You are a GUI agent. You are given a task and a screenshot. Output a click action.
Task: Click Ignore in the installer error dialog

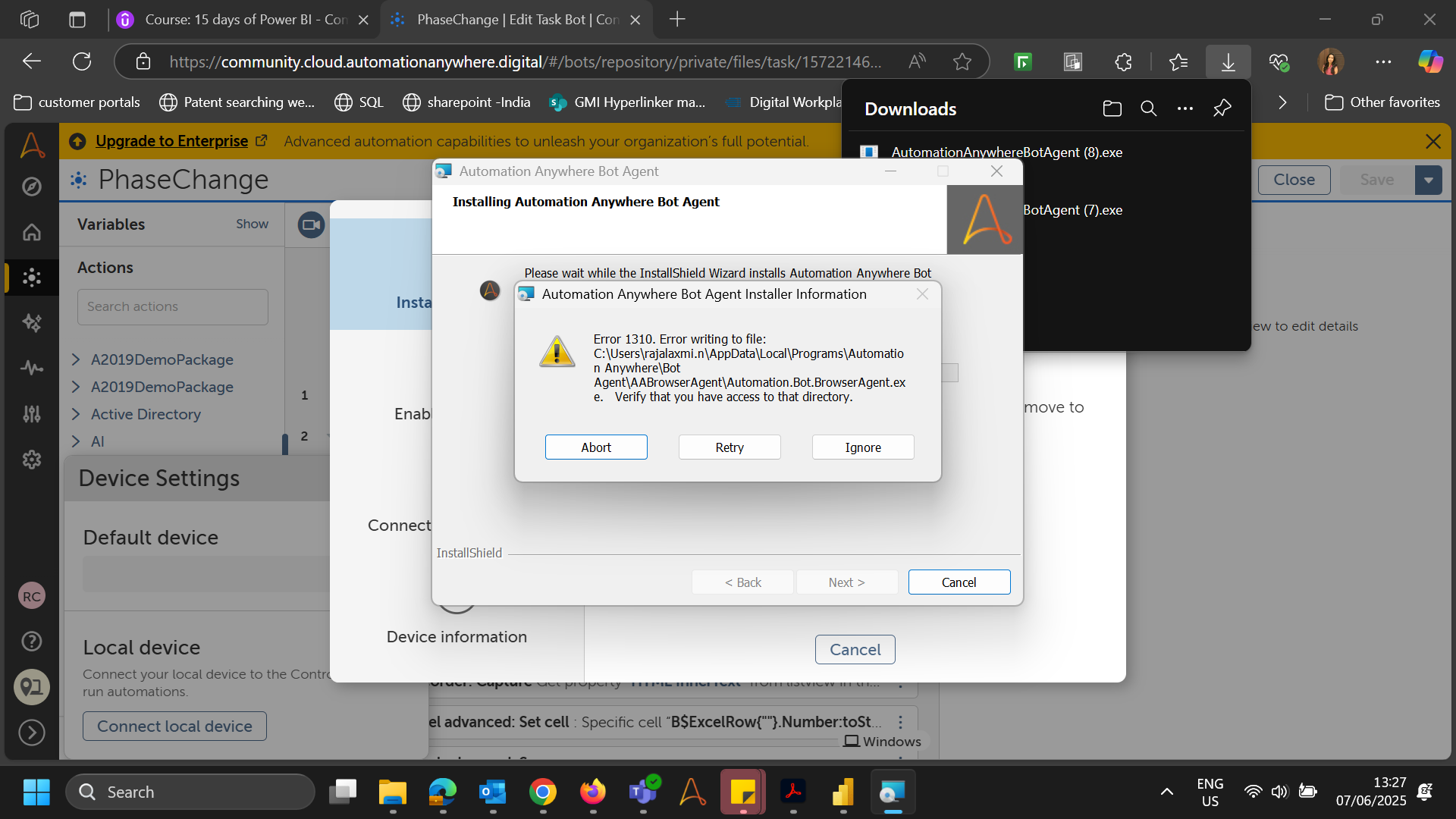(x=863, y=447)
